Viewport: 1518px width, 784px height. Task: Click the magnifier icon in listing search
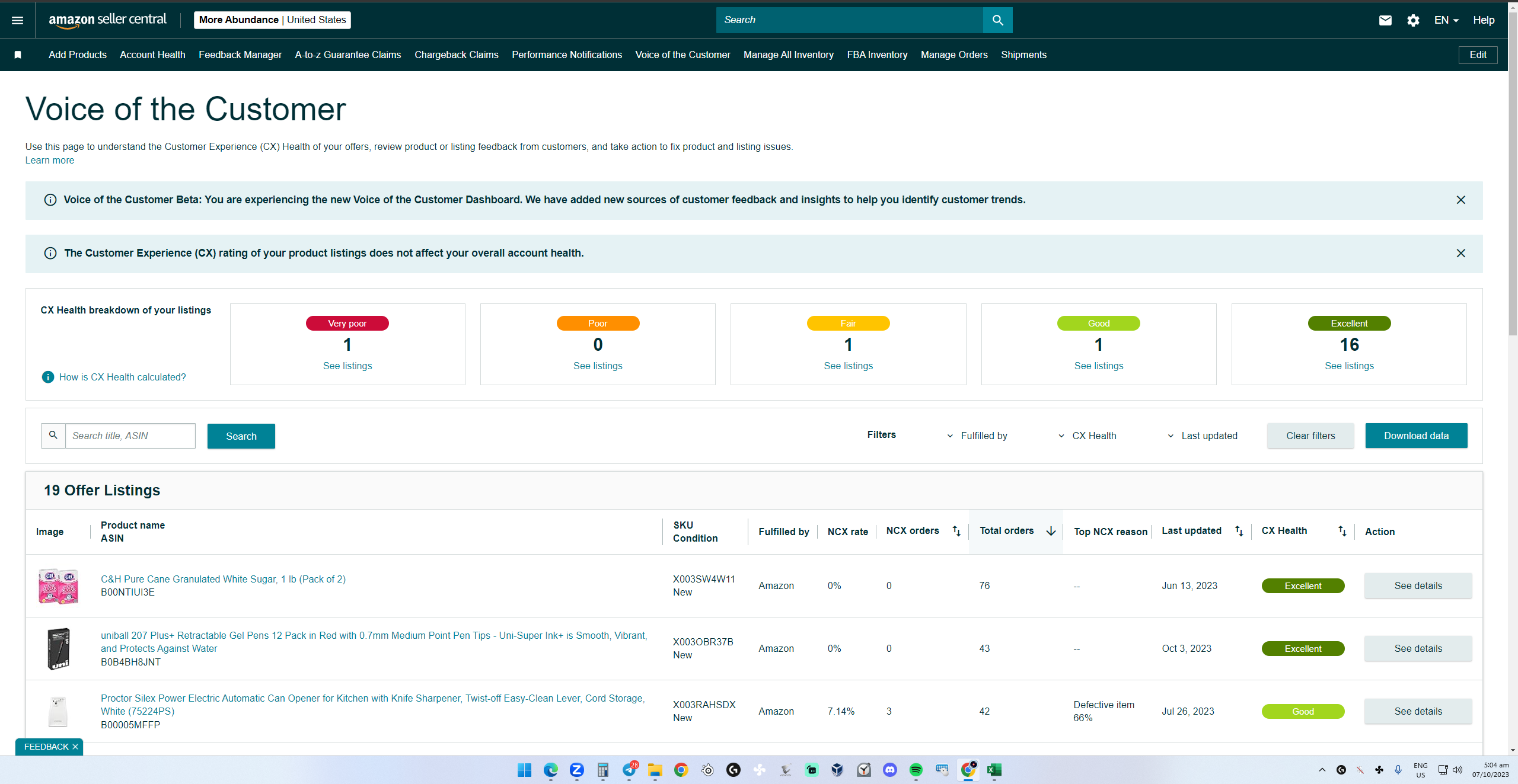click(53, 436)
